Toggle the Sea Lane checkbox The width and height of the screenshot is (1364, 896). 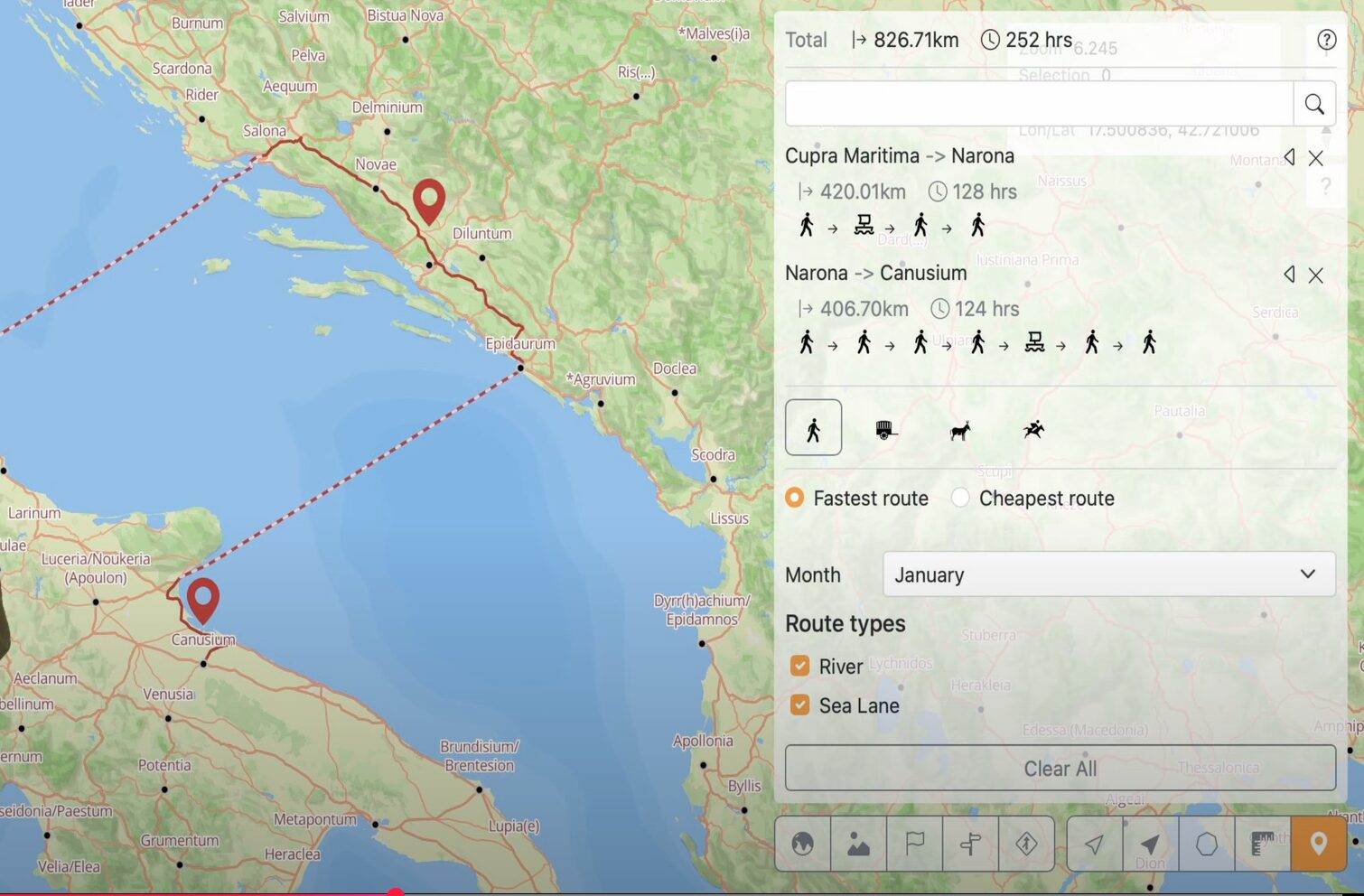(799, 705)
